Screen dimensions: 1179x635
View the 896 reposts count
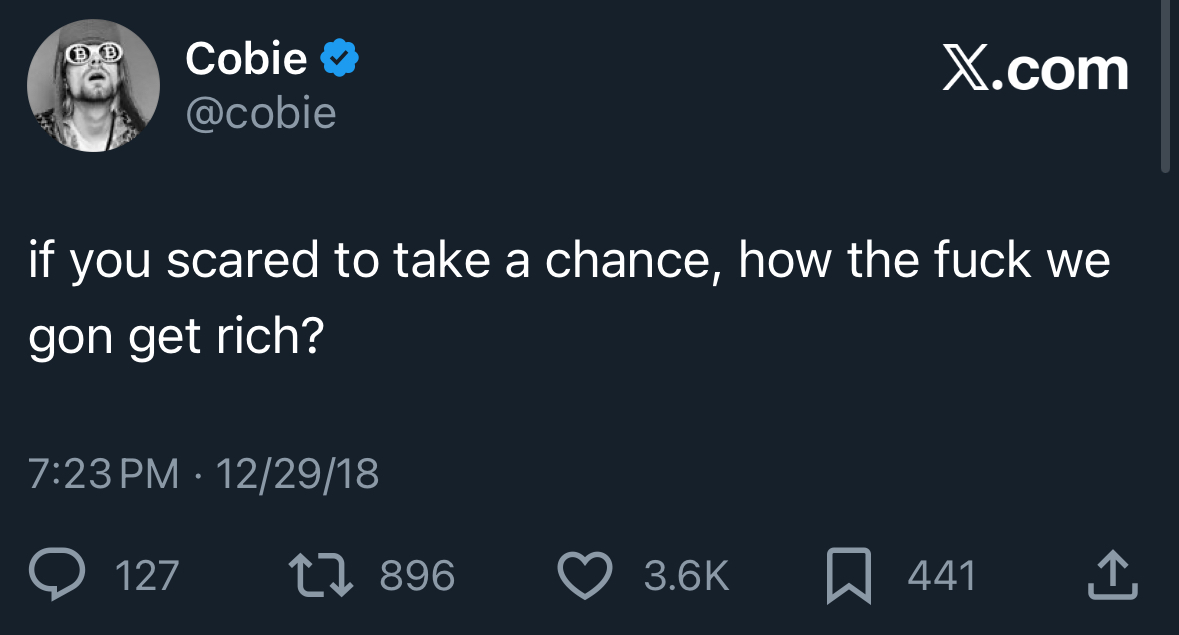point(418,576)
